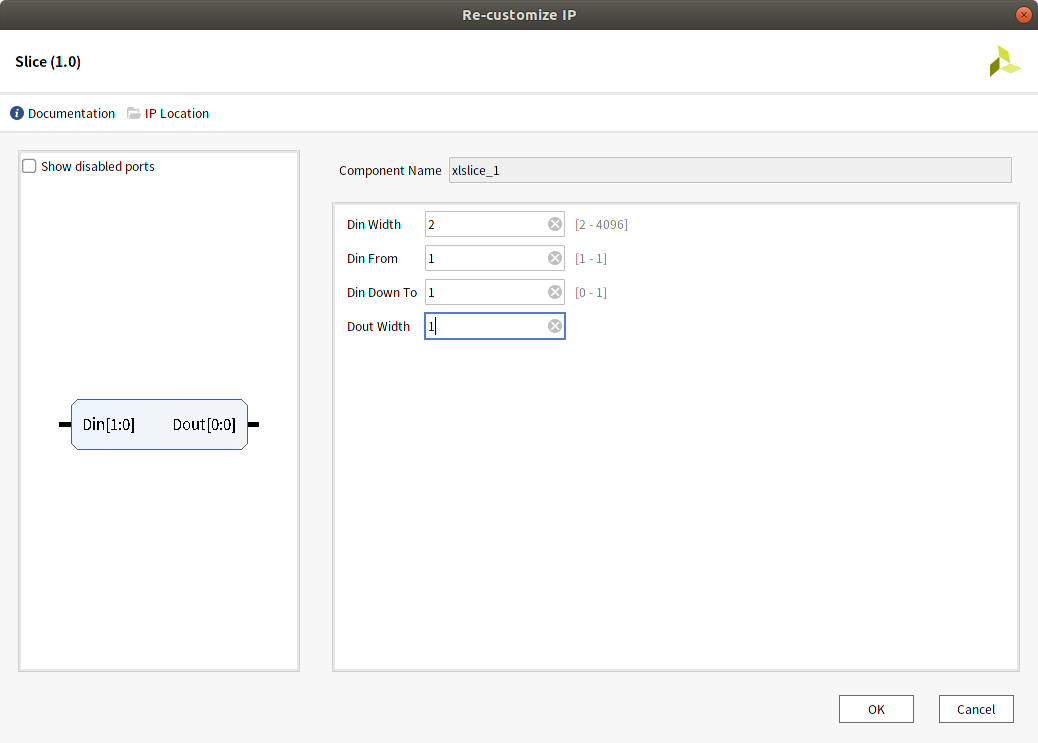Focus the Component Name field
The width and height of the screenshot is (1038, 743).
pos(730,170)
